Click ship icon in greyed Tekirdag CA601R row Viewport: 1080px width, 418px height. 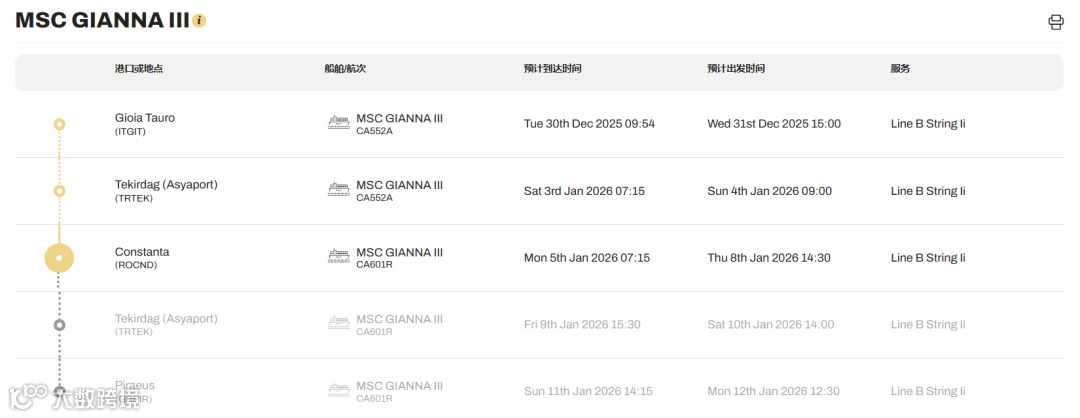click(x=339, y=324)
